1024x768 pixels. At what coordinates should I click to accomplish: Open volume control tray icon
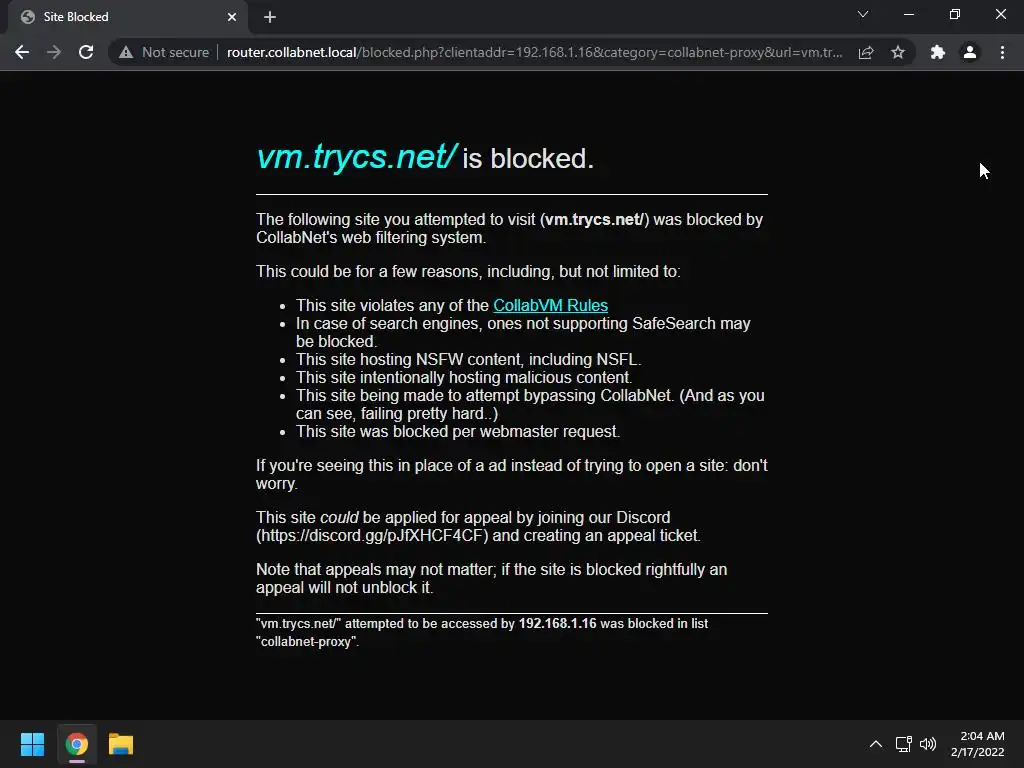(x=927, y=744)
